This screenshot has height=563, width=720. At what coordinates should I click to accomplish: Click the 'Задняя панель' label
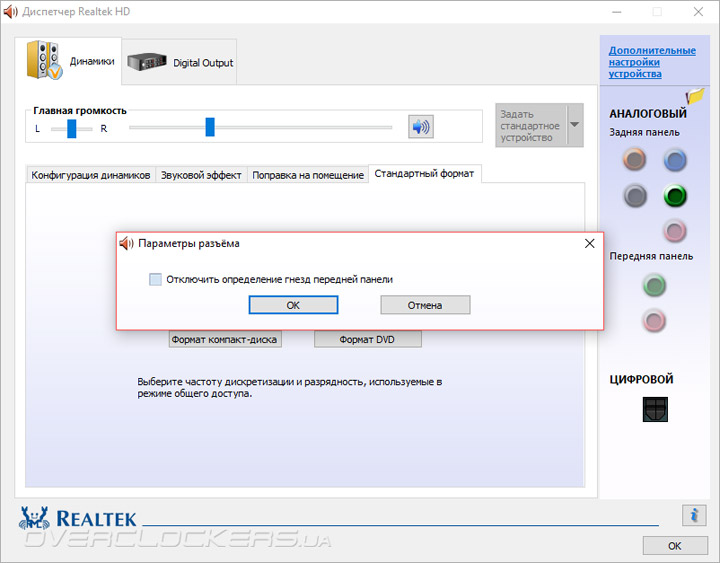coord(644,132)
